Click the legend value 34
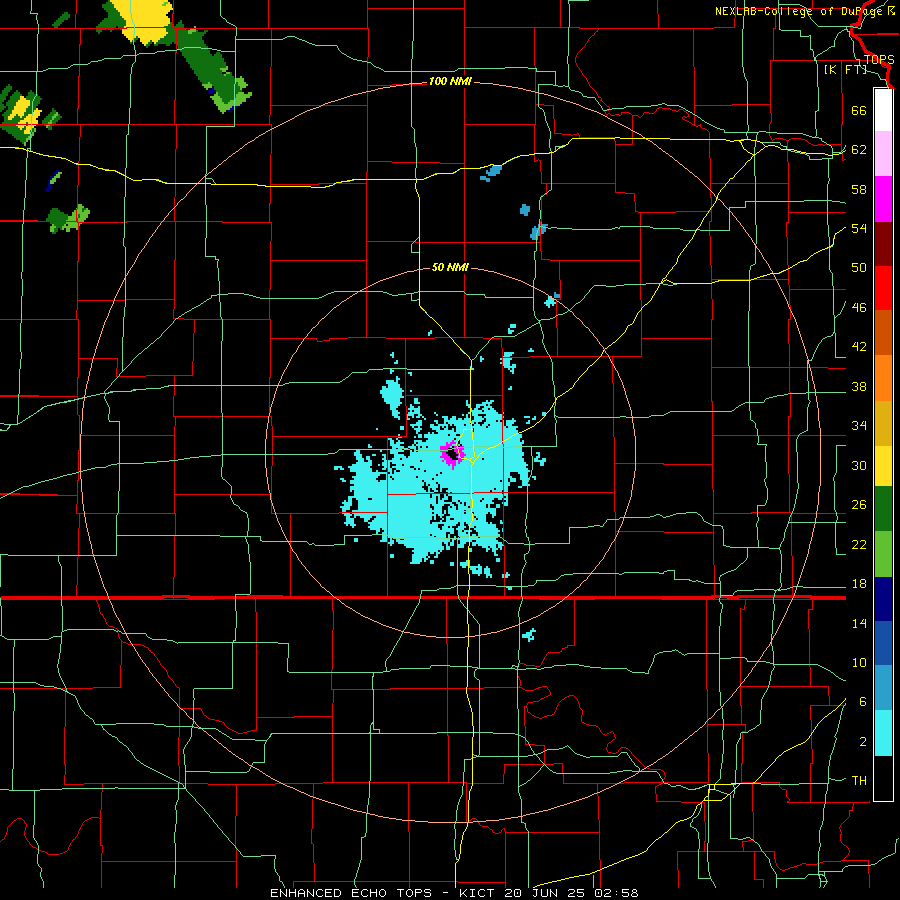 (x=859, y=426)
